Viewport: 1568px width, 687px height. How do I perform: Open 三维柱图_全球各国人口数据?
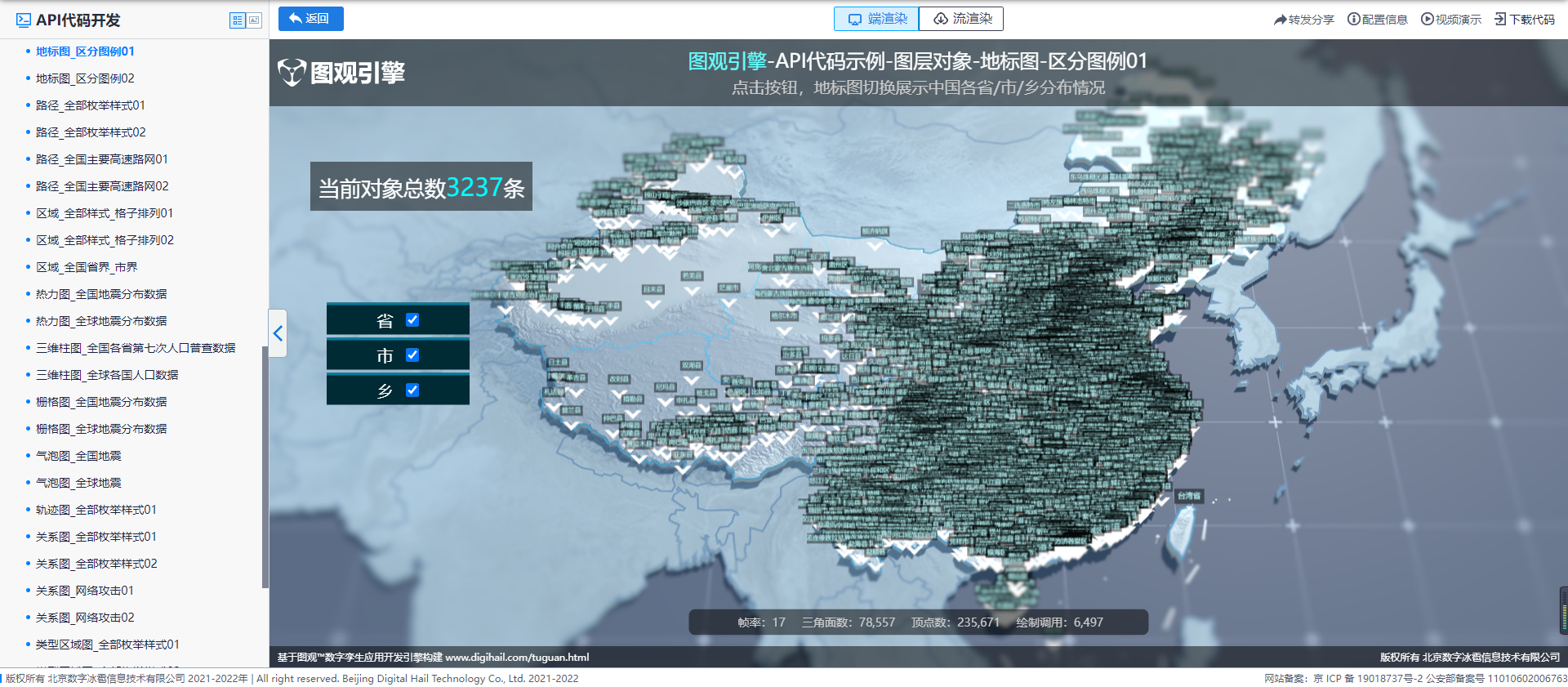click(107, 375)
